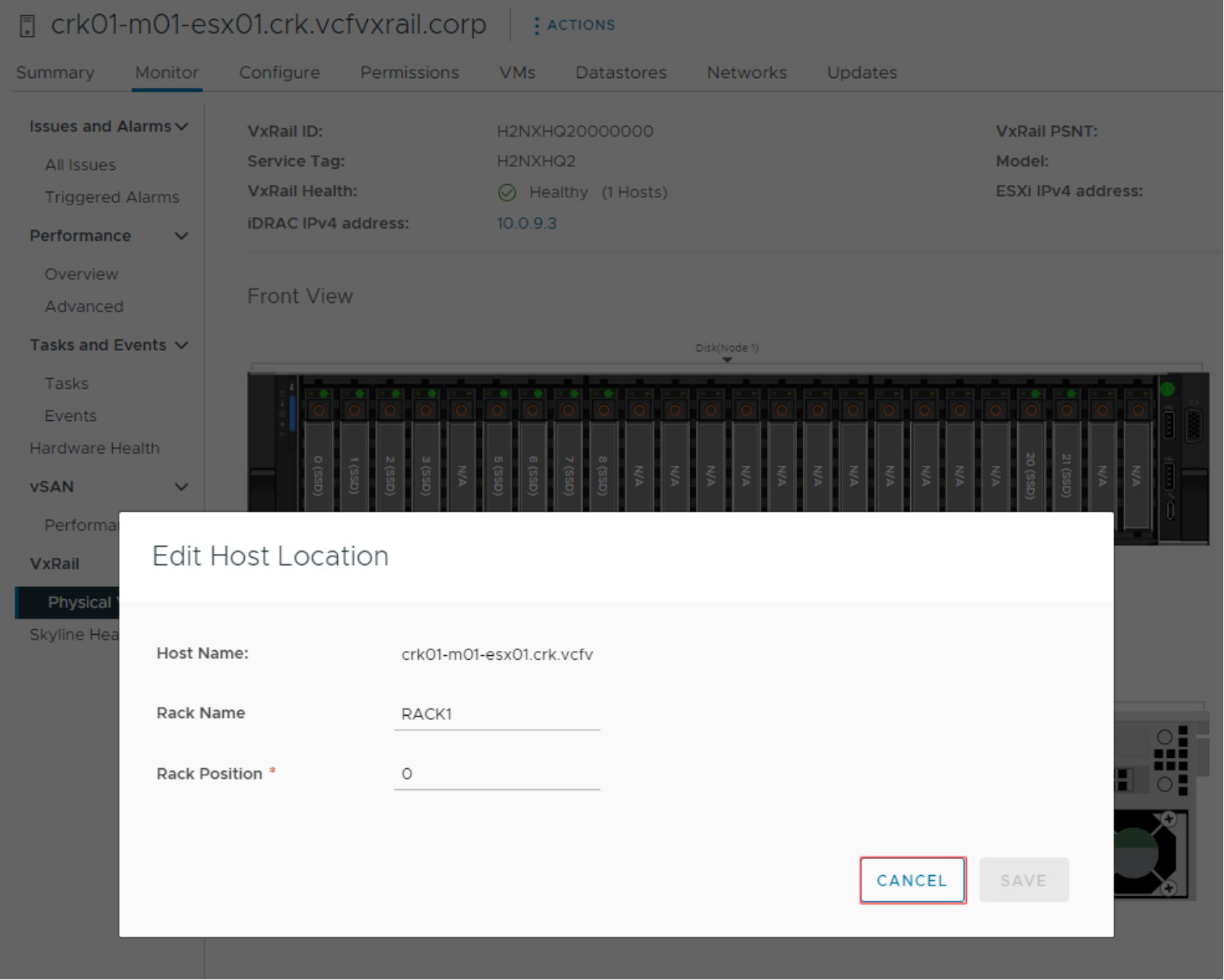The height and width of the screenshot is (980, 1224).
Task: Open Hardware Health
Action: pos(95,448)
